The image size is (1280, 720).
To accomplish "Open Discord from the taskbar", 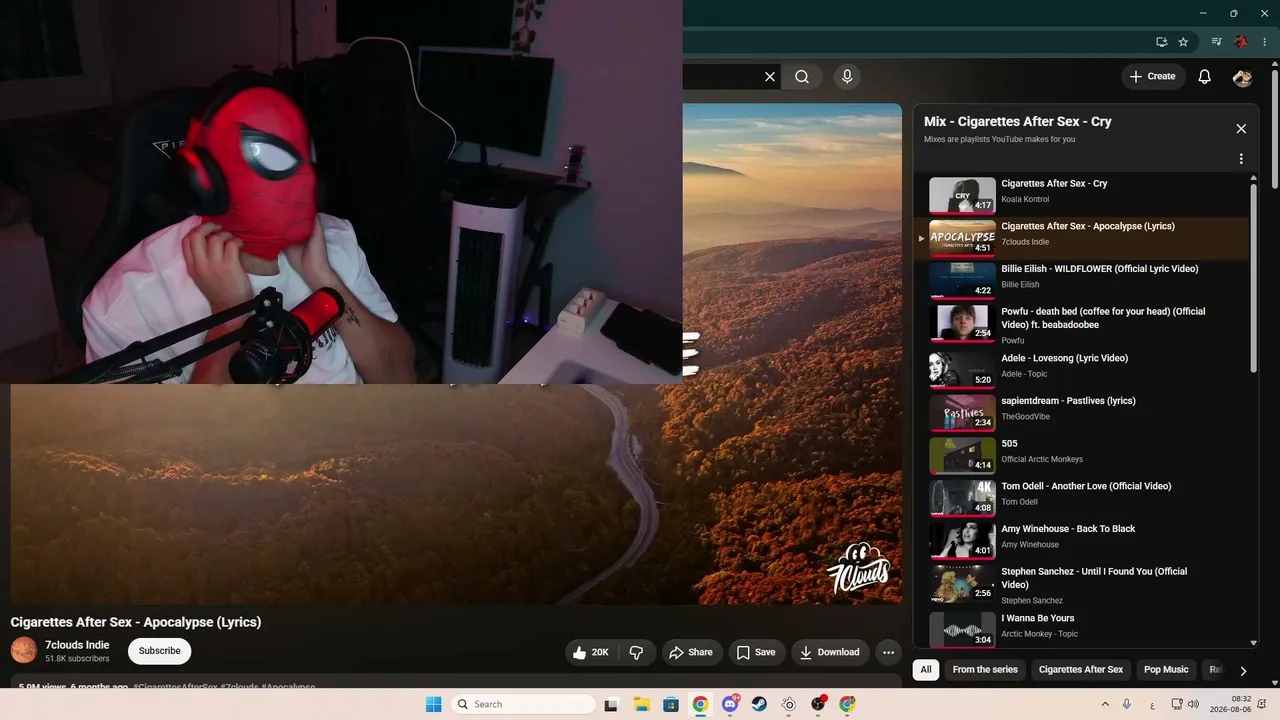I will (x=730, y=704).
